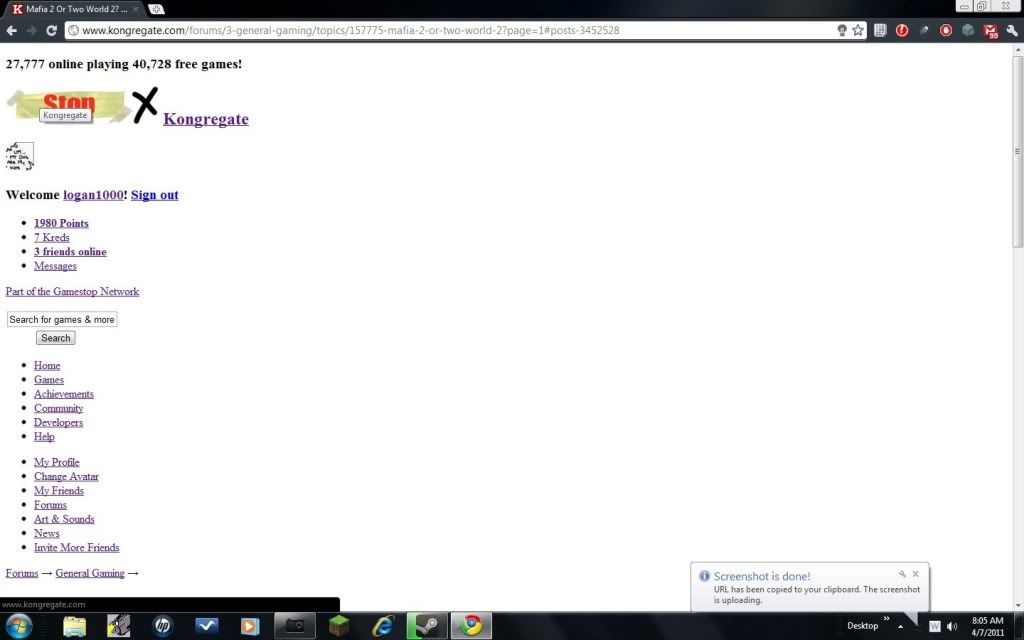Open the Chrome wrench settings menu
Image resolution: width=1024 pixels, height=640 pixels.
click(1012, 30)
